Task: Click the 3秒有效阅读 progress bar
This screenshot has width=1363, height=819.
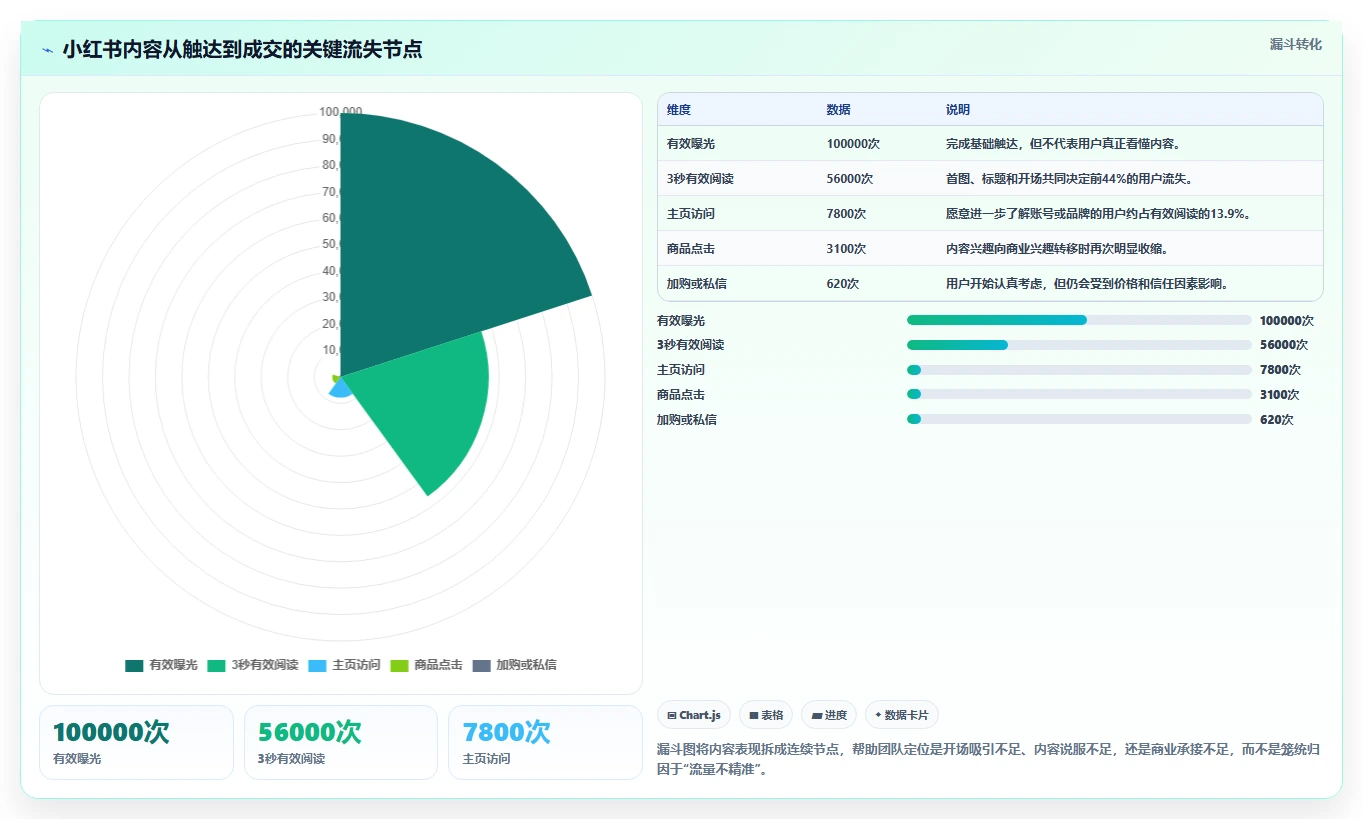Action: click(1079, 345)
